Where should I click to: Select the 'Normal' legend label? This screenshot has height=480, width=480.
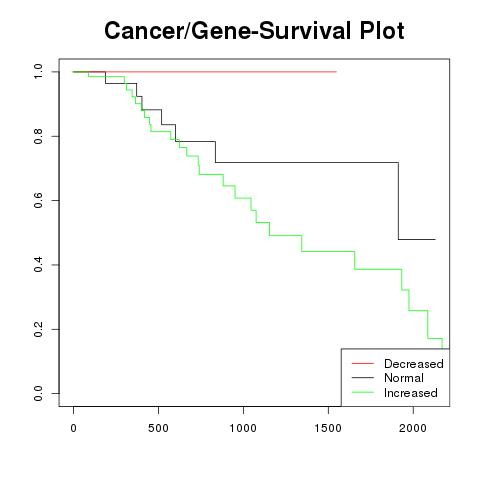pos(404,378)
